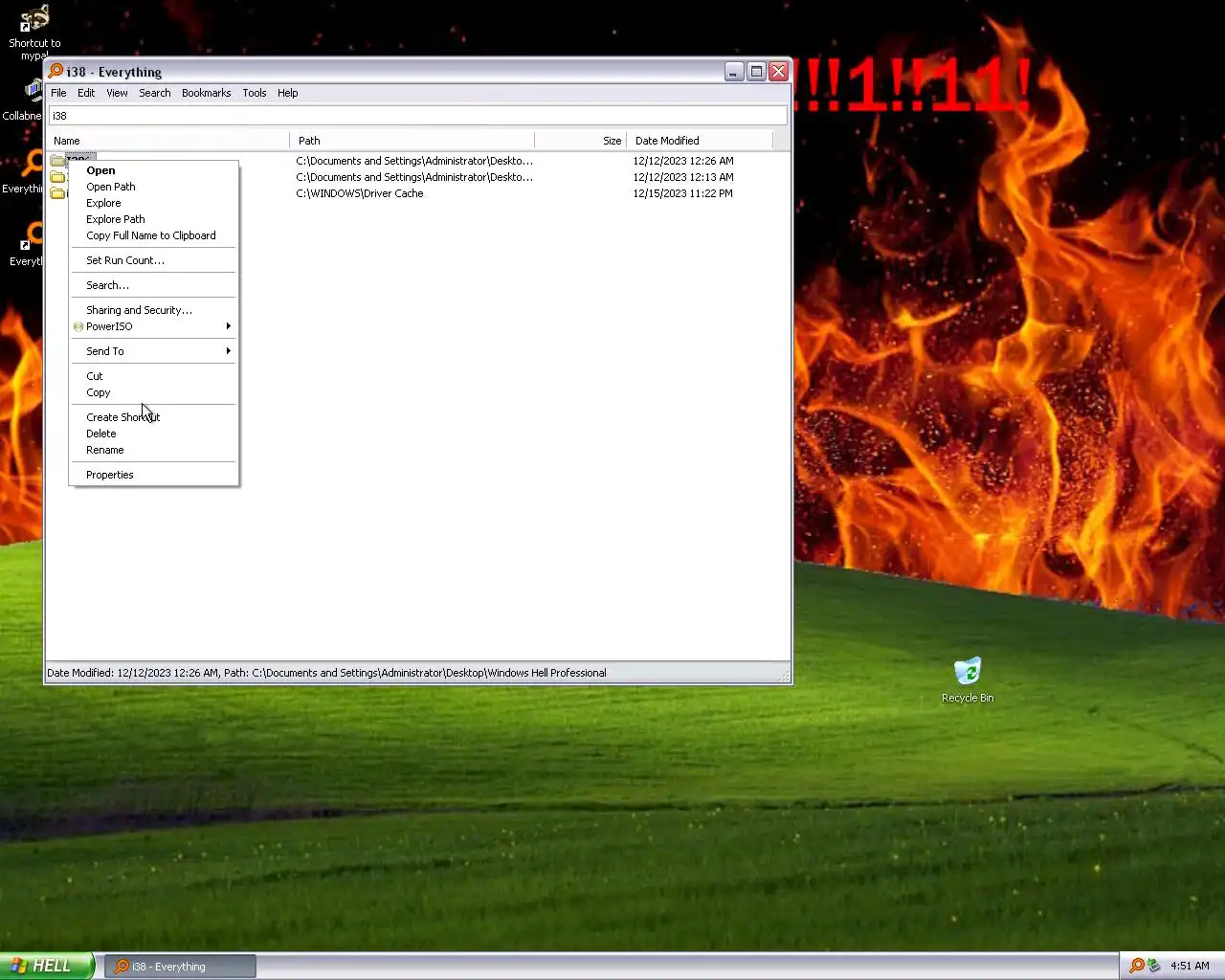The width and height of the screenshot is (1225, 980).
Task: Sort results by Size column header
Action: tap(581, 141)
